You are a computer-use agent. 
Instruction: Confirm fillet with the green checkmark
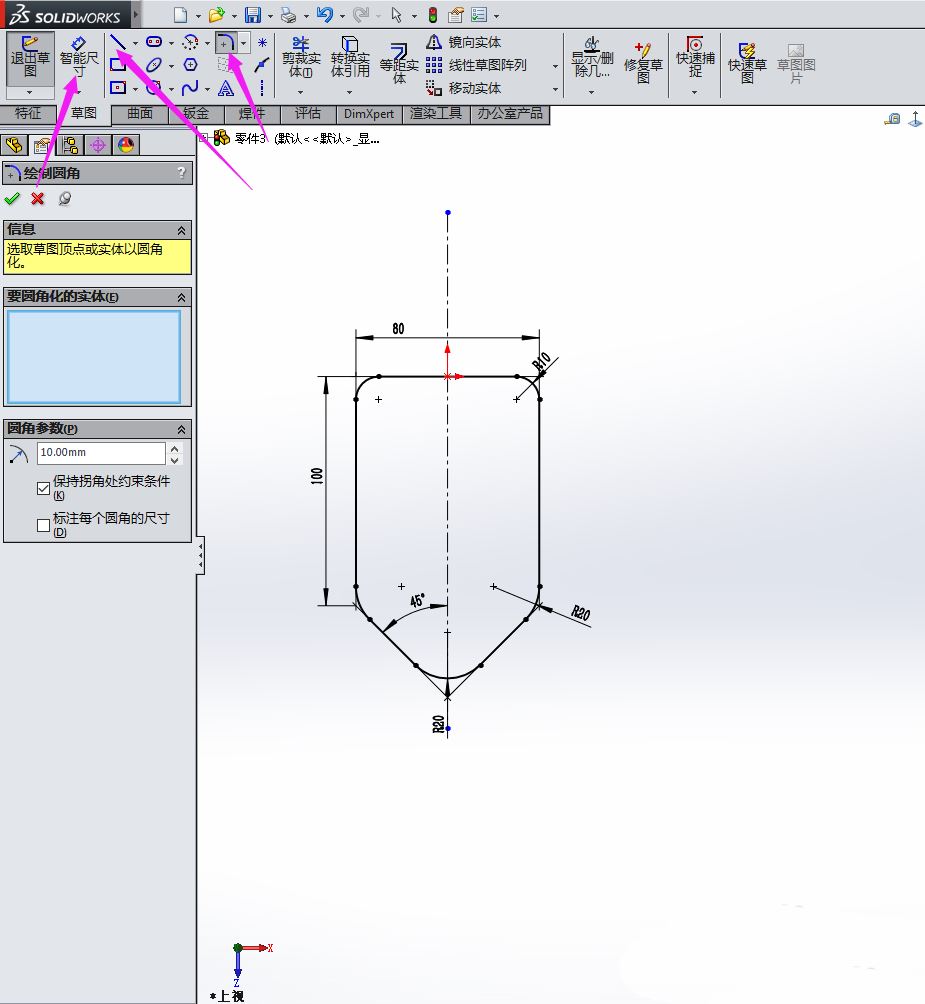(12, 198)
